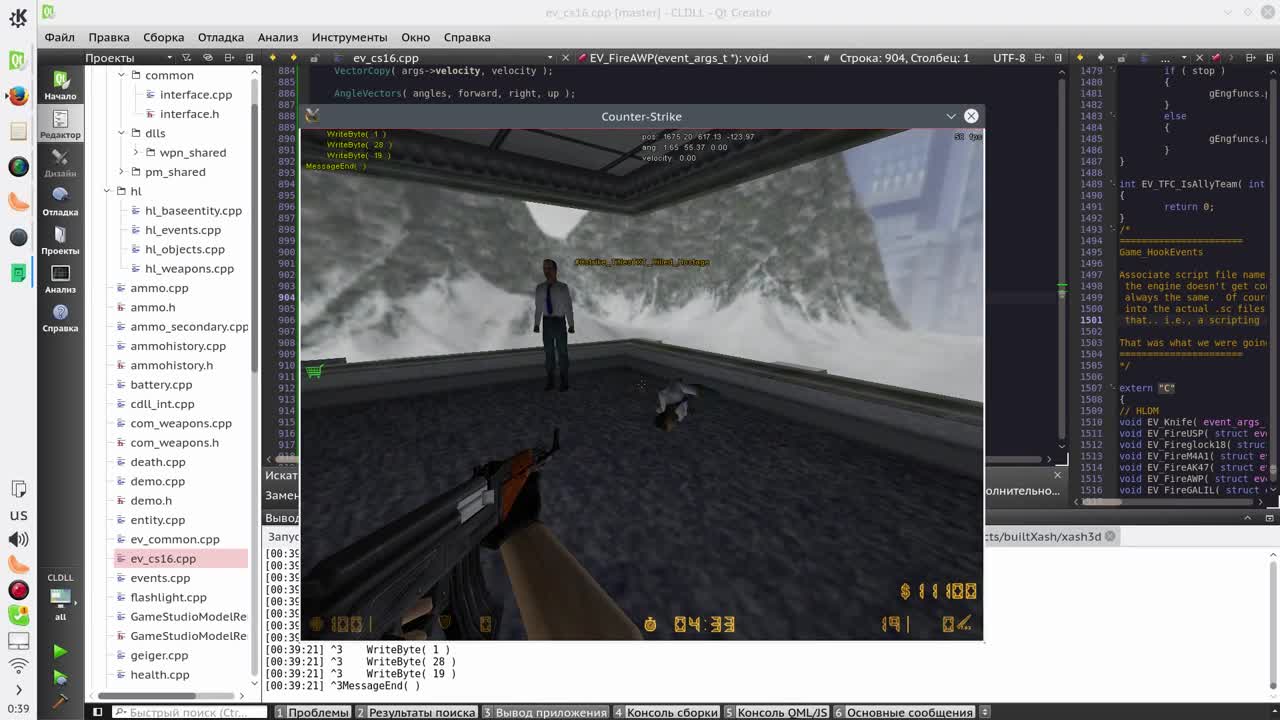Start debugging via the debug play icon
1280x720 pixels.
click(x=59, y=676)
